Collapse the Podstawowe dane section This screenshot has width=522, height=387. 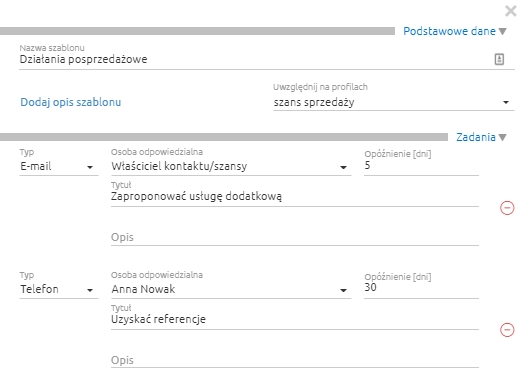(x=503, y=31)
